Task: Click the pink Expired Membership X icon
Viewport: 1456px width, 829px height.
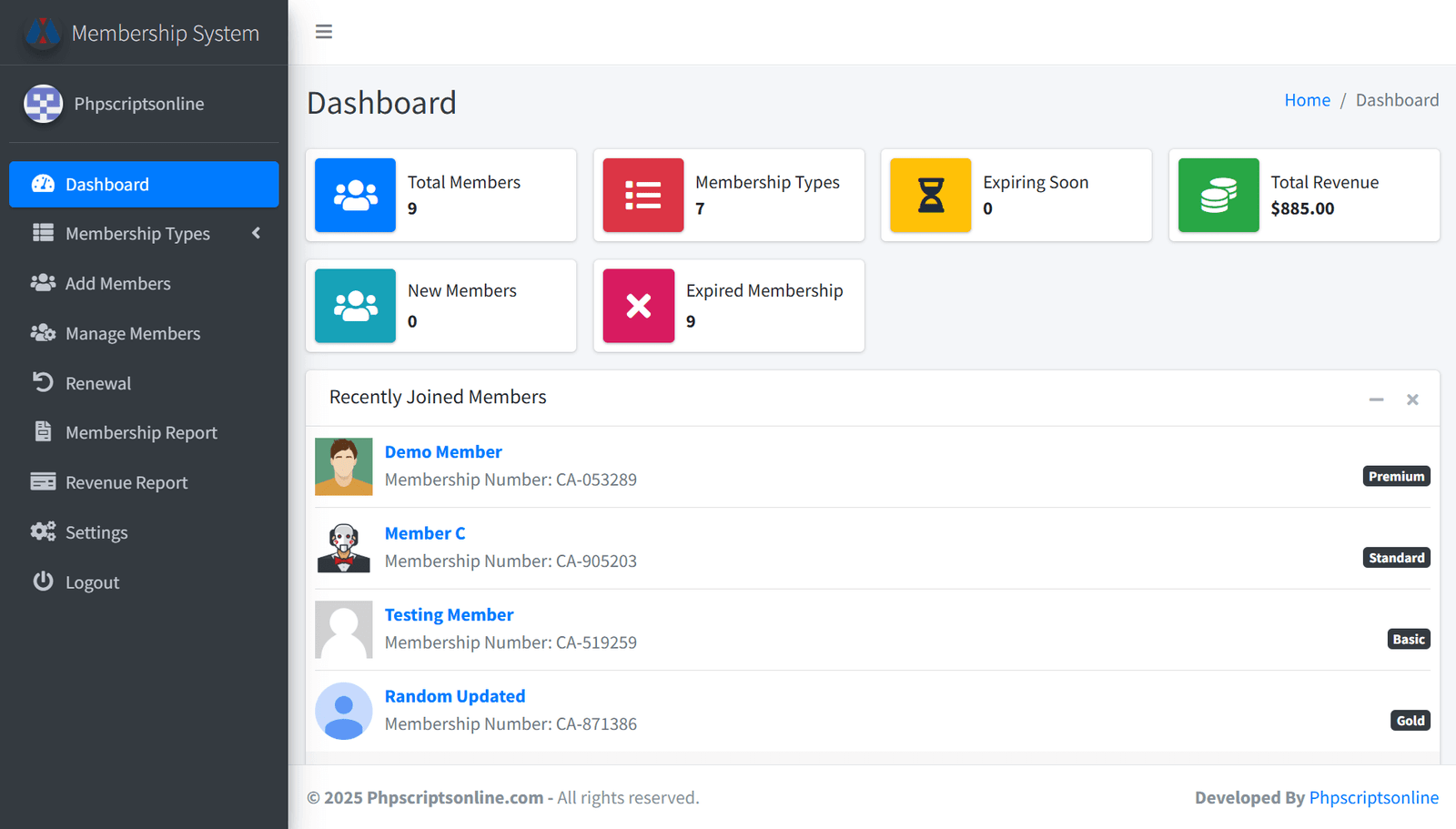Action: tap(638, 306)
